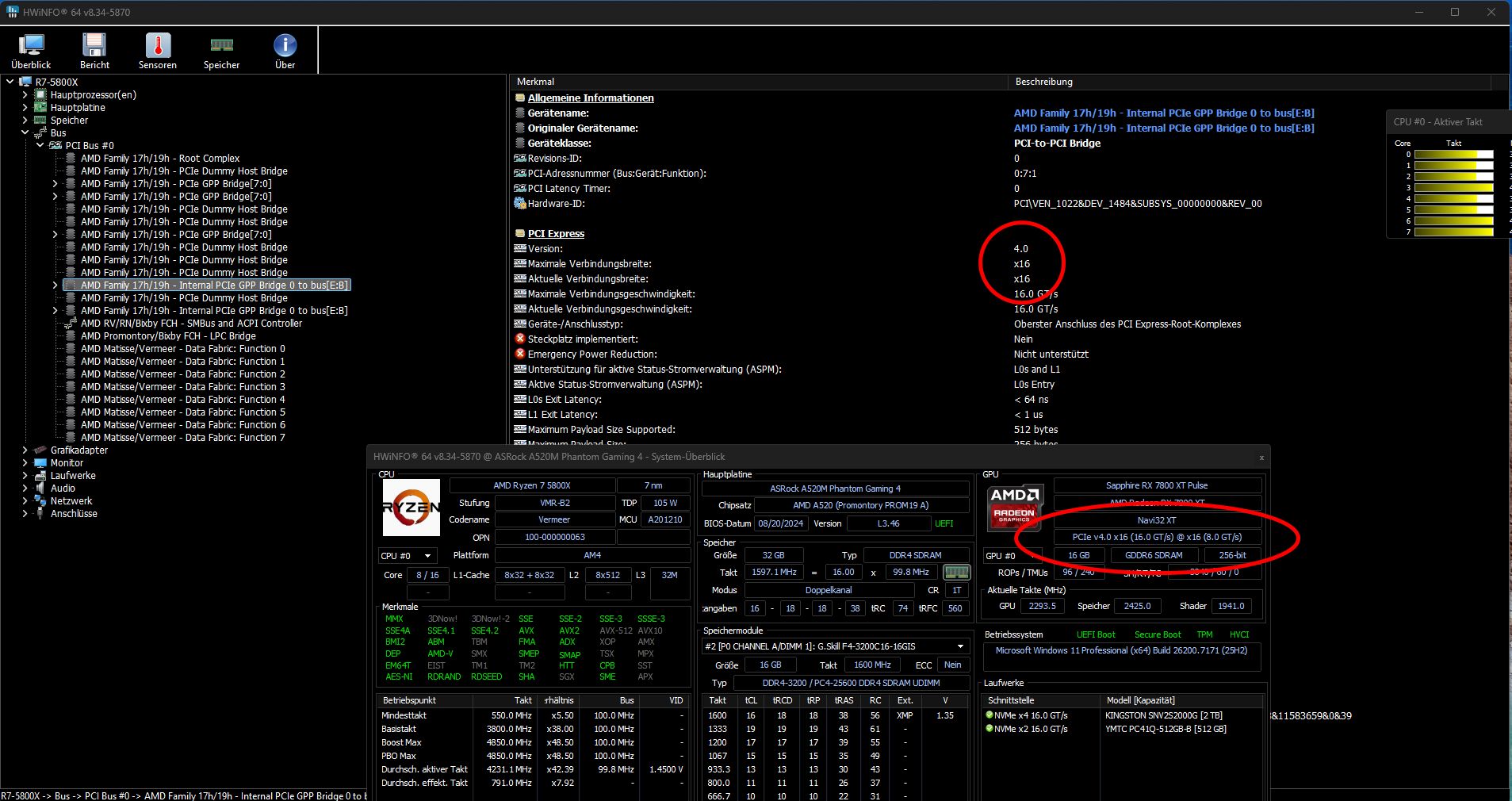Viewport: 1512px width, 801px height.
Task: Click the HWiNFO app icon in title bar
Action: pos(13,12)
